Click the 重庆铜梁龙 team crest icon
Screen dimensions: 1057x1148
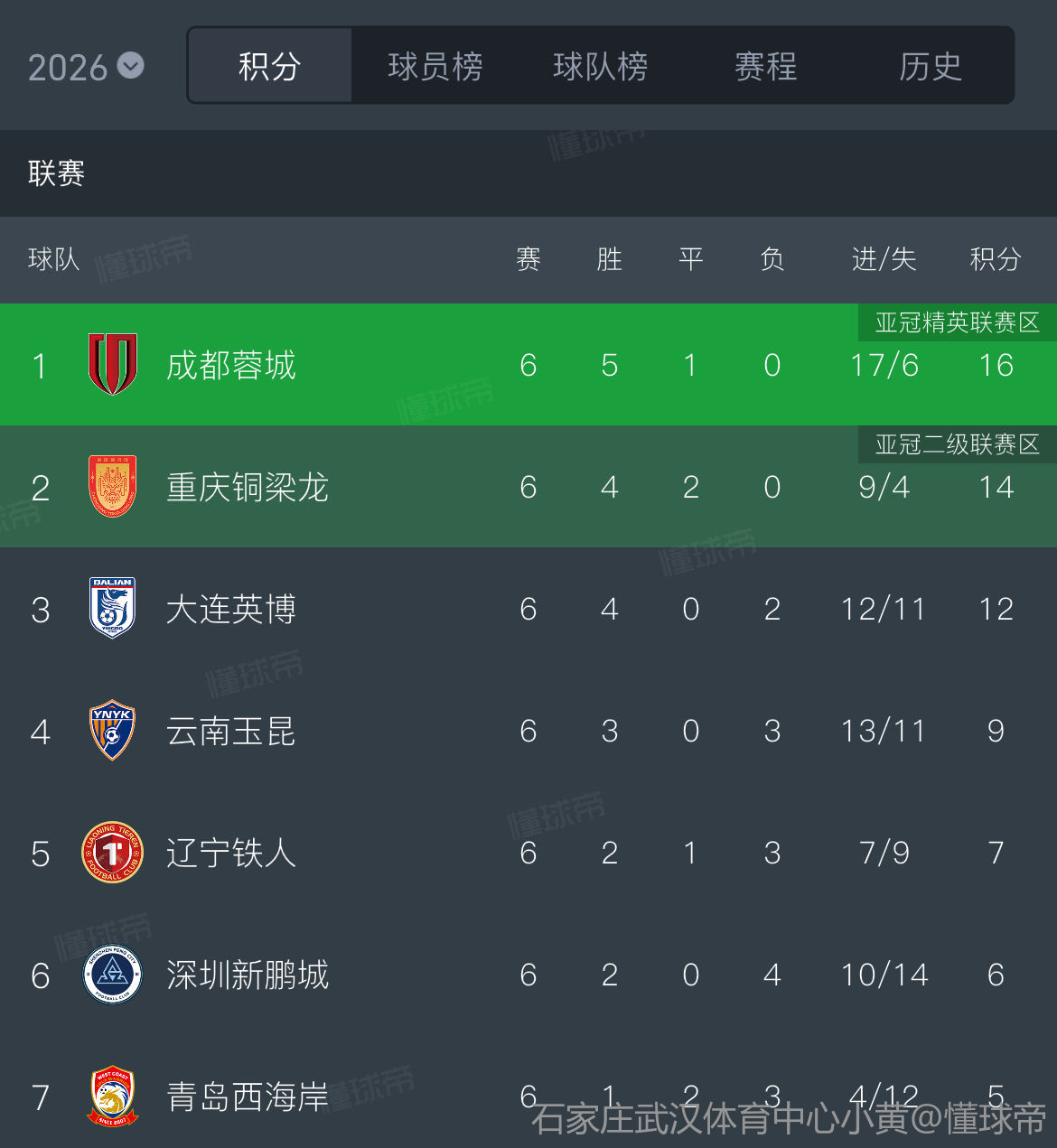tap(113, 487)
